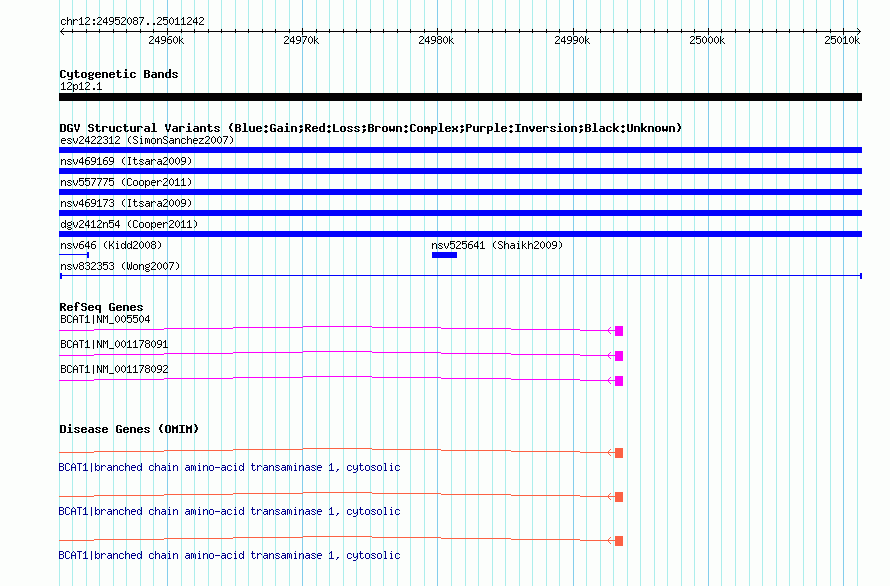Click the right arrow end of the ruler
Screen dimensions: 890x586
point(859,32)
